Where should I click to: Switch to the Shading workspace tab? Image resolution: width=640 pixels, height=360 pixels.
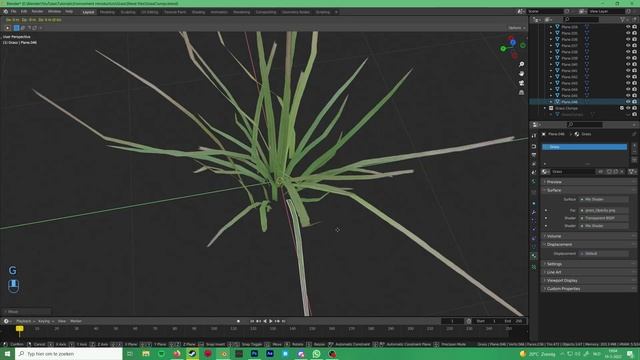pyautogui.click(x=198, y=12)
